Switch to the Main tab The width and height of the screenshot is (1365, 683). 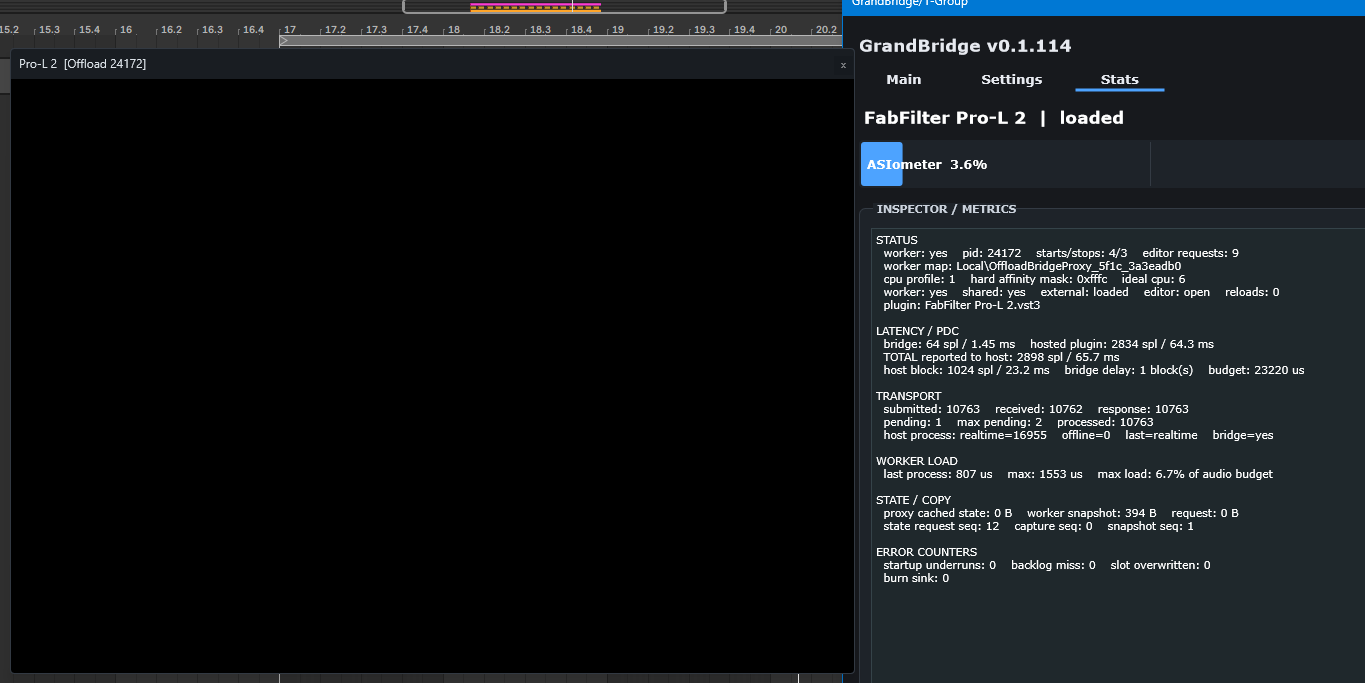(903, 79)
